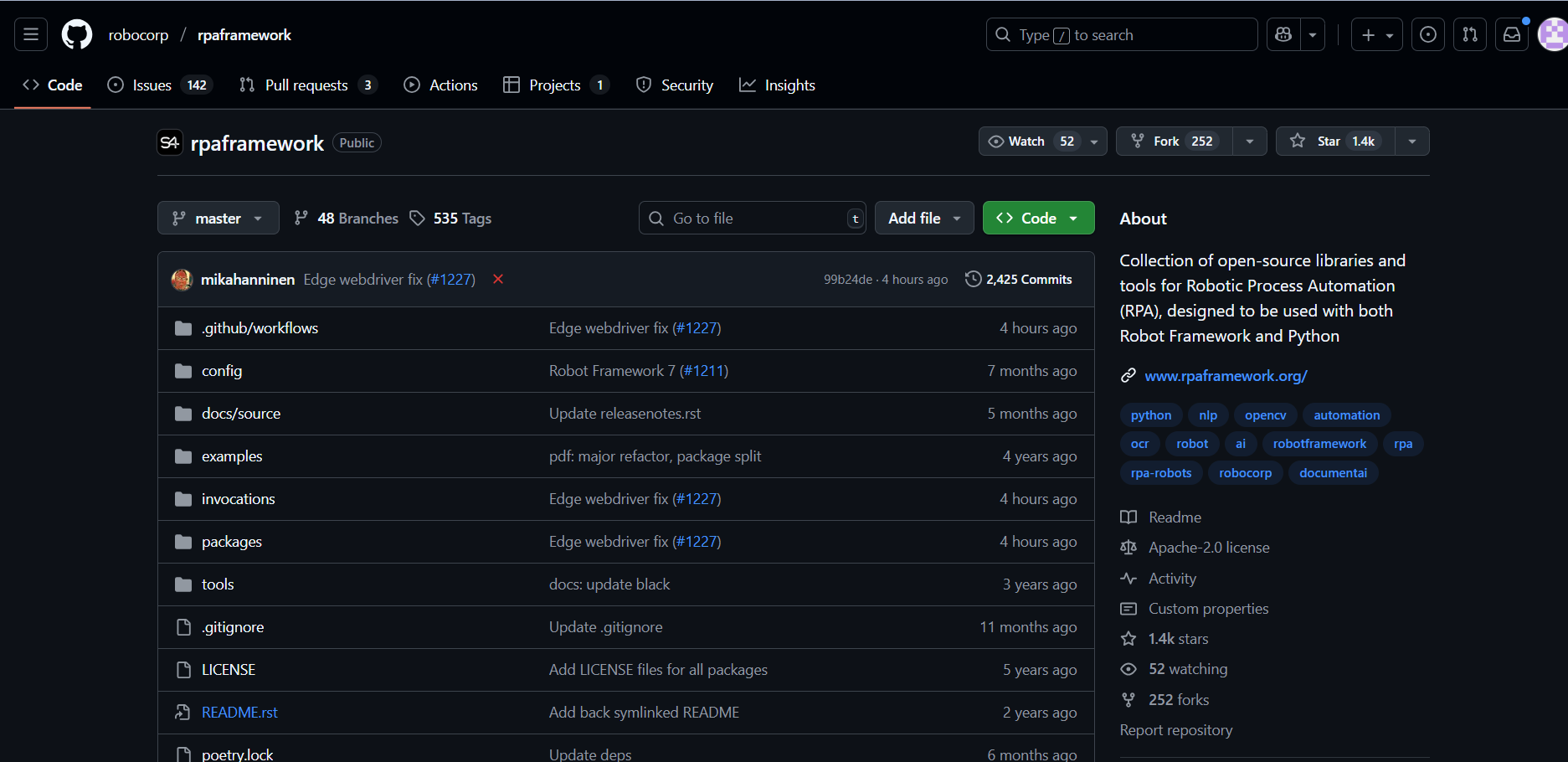Go to the Actions tab
This screenshot has width=1568, height=762.
440,85
